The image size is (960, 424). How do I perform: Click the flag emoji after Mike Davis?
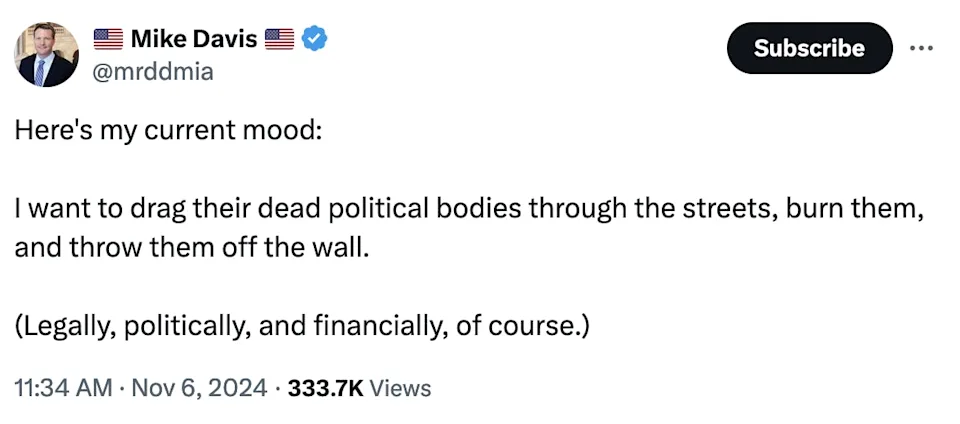(281, 39)
